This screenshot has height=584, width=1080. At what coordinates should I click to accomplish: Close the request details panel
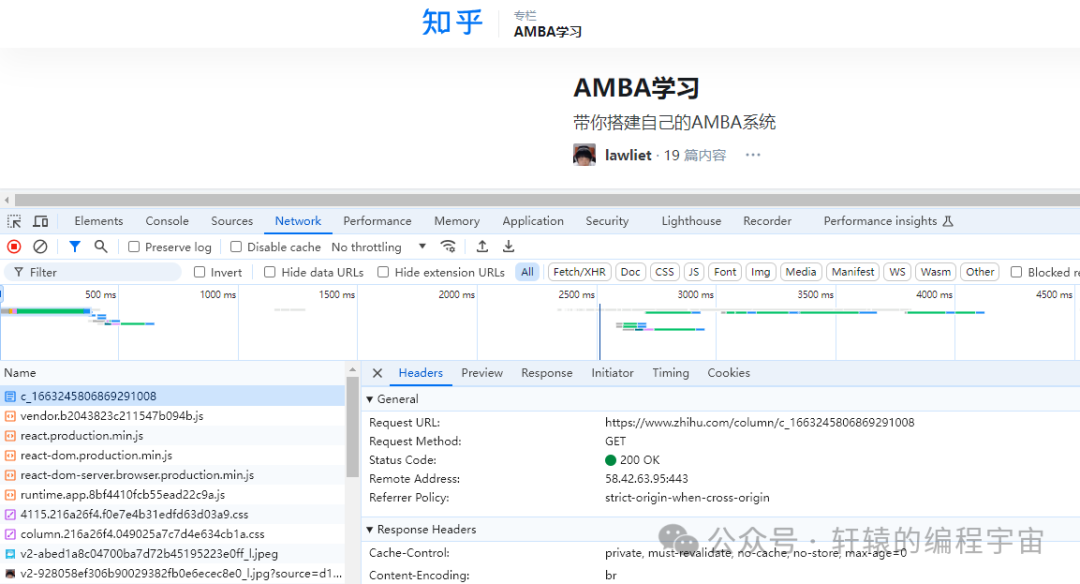[377, 373]
